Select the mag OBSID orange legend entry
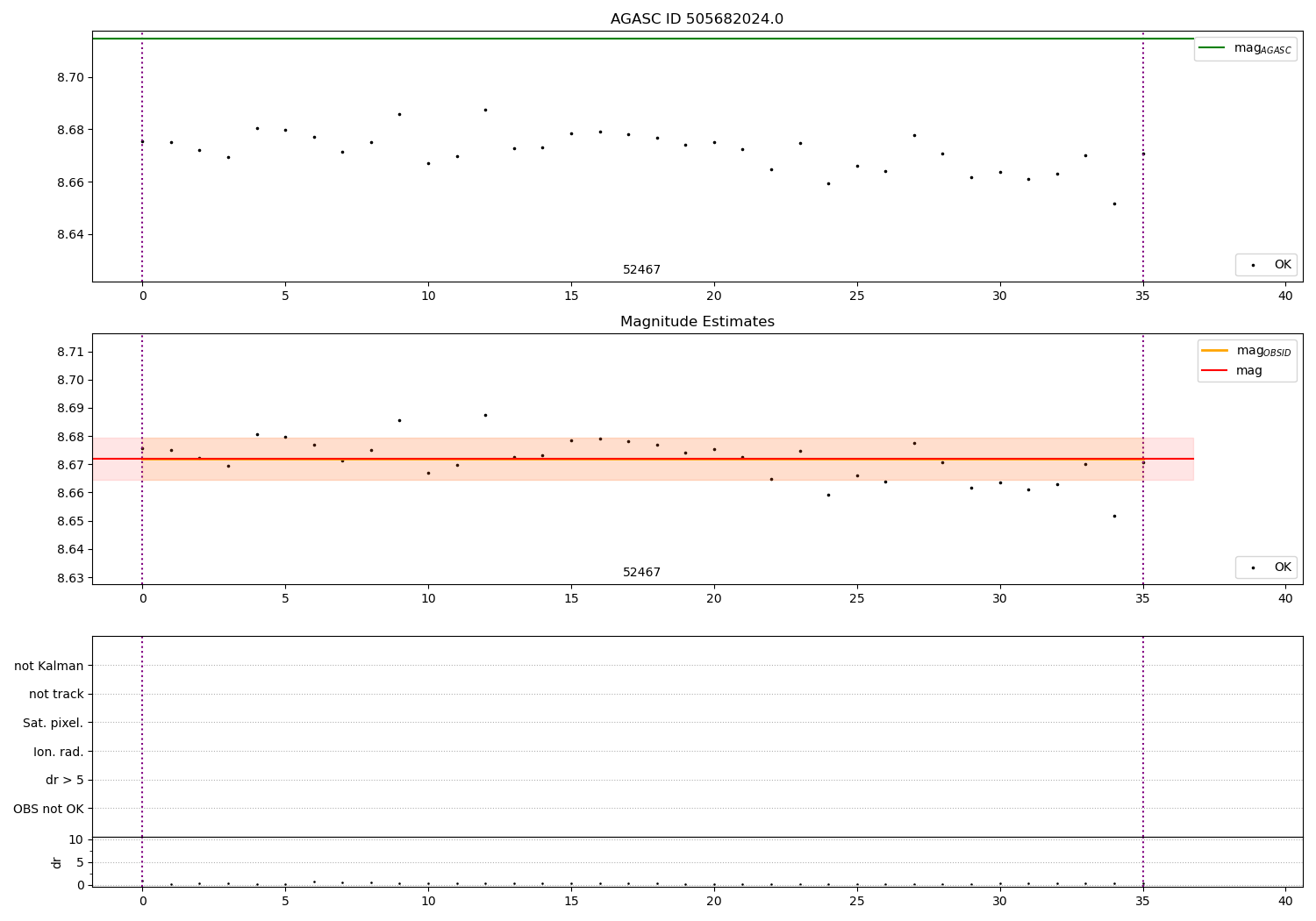This screenshot has height=921, width=1316. (1246, 351)
